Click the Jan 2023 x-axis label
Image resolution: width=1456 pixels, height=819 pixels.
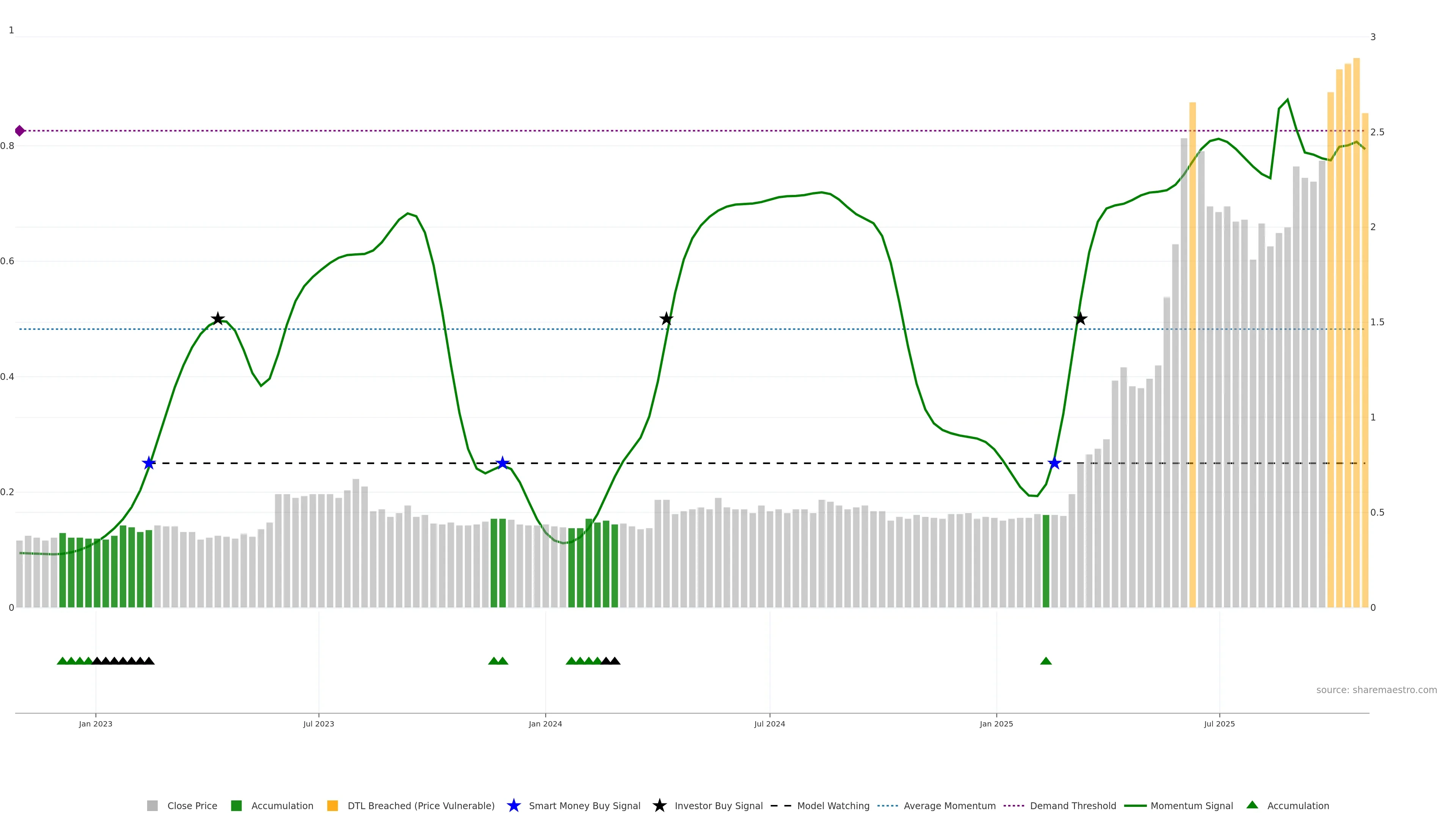tap(96, 724)
